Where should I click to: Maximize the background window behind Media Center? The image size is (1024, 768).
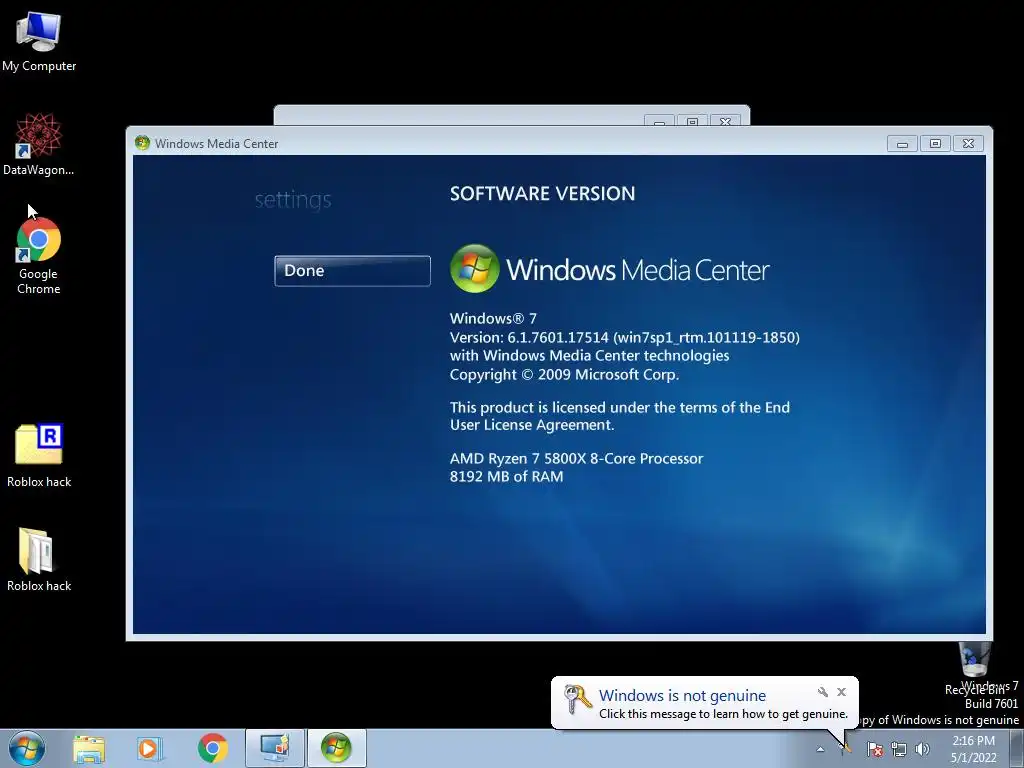coord(692,121)
